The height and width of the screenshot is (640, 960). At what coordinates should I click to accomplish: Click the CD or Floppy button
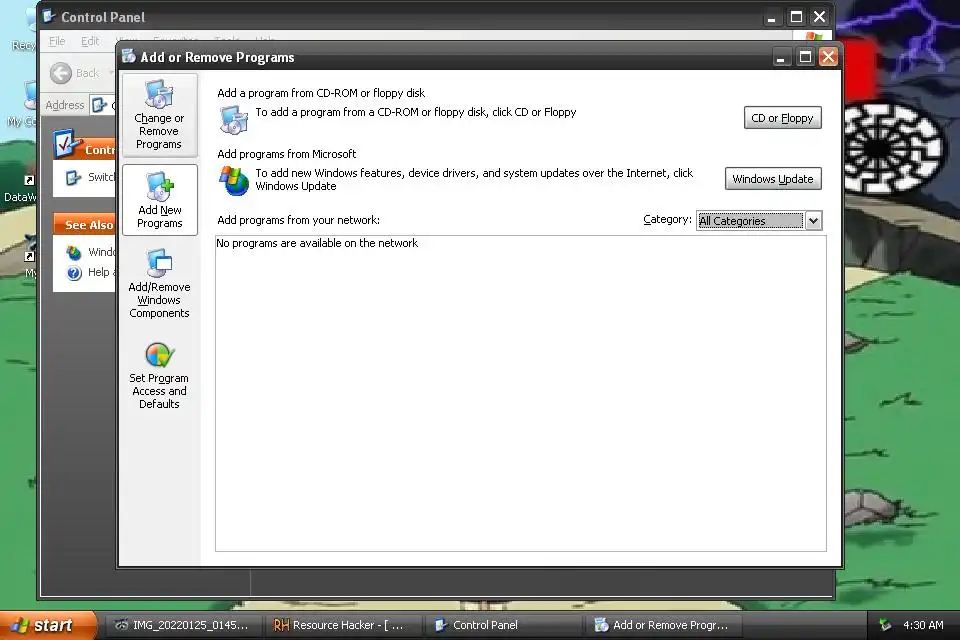[x=782, y=118]
